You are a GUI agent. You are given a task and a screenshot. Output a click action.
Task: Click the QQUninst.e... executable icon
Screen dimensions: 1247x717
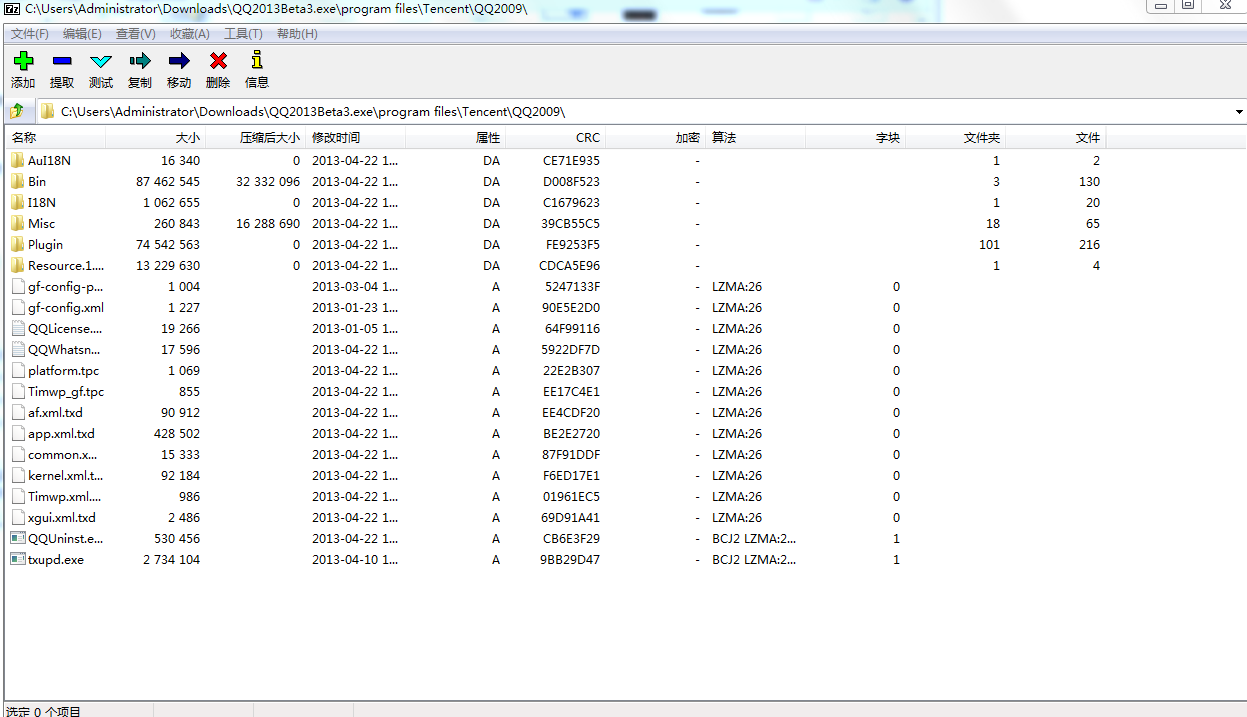[18, 538]
